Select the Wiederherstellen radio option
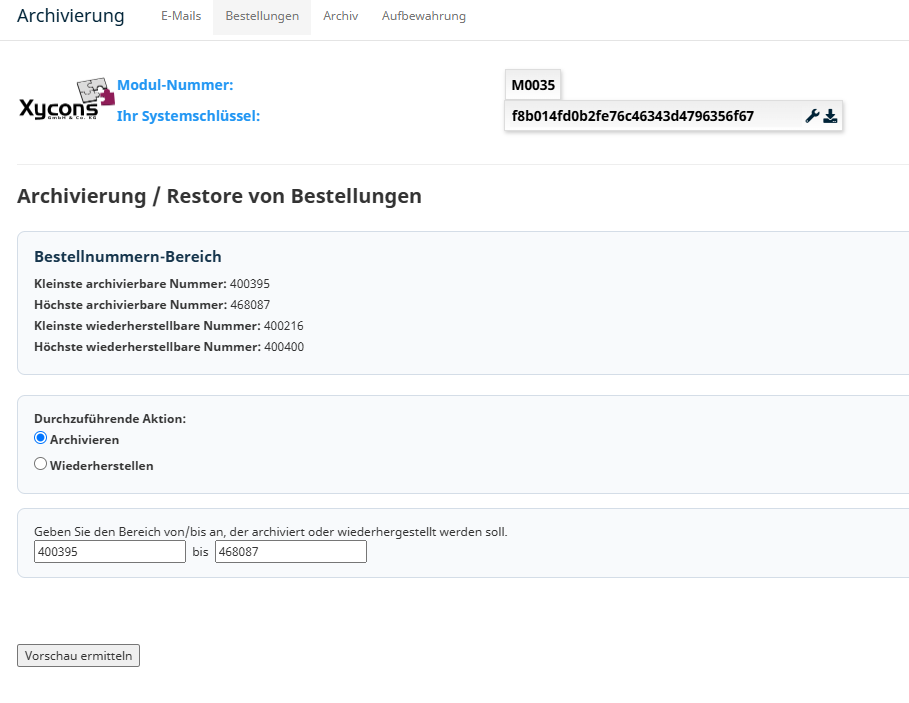This screenshot has height=703, width=909. click(41, 464)
